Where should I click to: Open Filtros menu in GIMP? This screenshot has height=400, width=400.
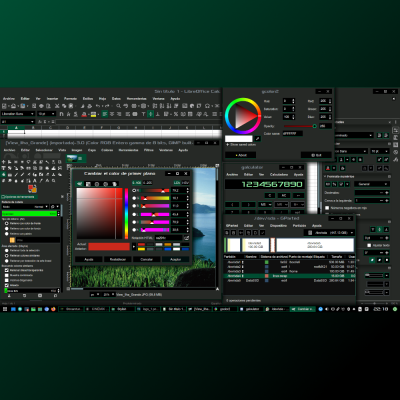[149, 150]
